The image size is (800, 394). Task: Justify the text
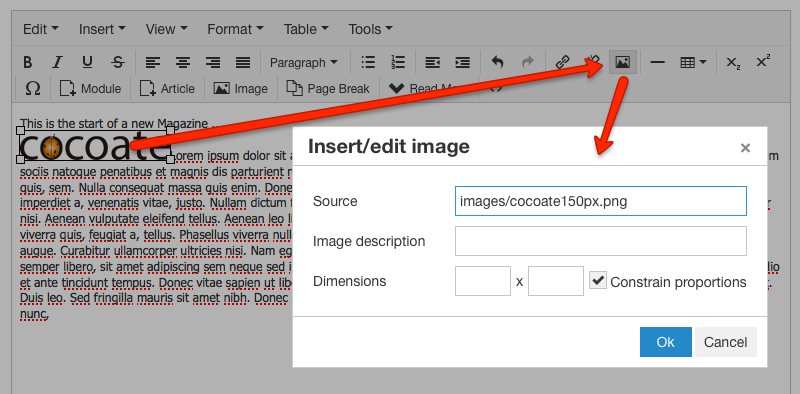(x=243, y=63)
